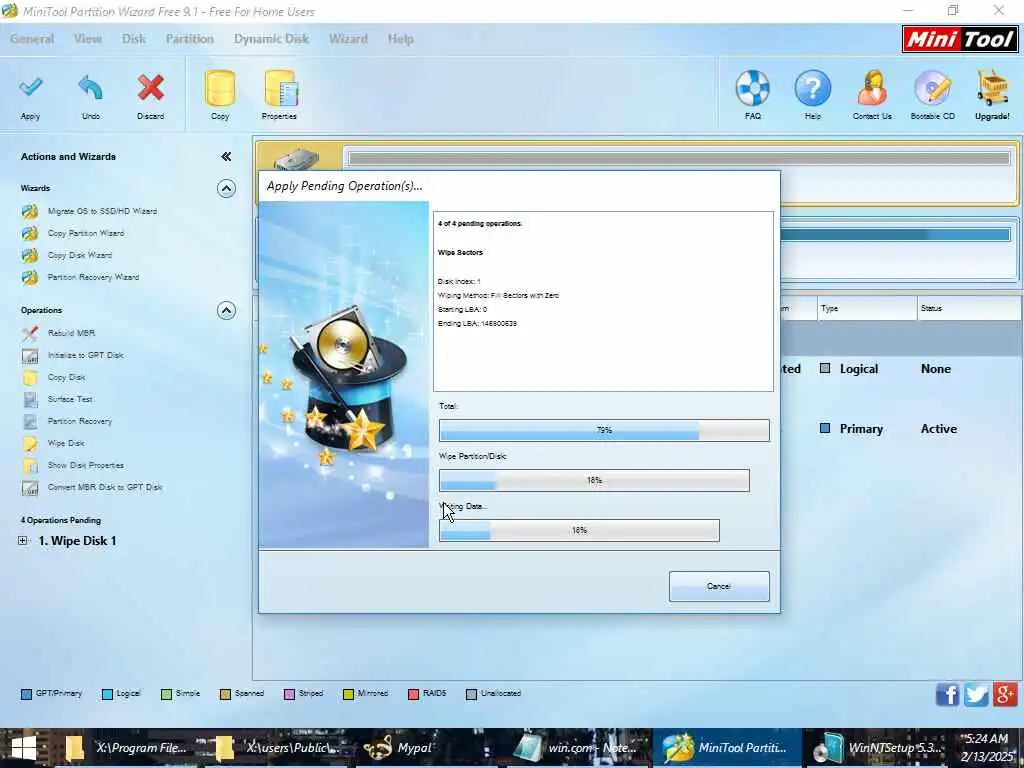Click the Unallocated legend swatch
The height and width of the screenshot is (768, 1024).
pyautogui.click(x=472, y=694)
